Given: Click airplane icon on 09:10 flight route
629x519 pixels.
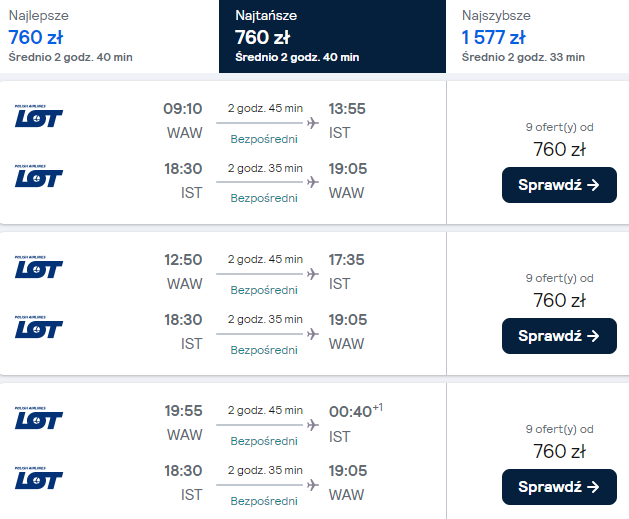Looking at the screenshot, I should [312, 123].
